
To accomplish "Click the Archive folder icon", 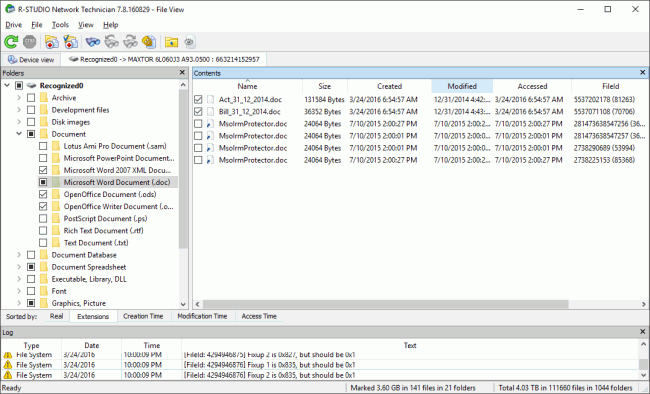I will tap(44, 98).
